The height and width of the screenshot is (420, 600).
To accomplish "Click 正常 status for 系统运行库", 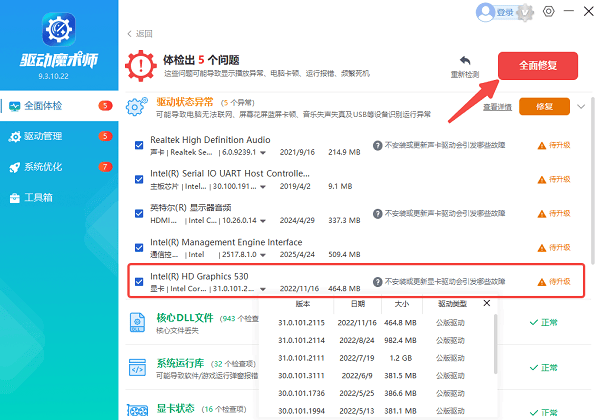I will (543, 368).
